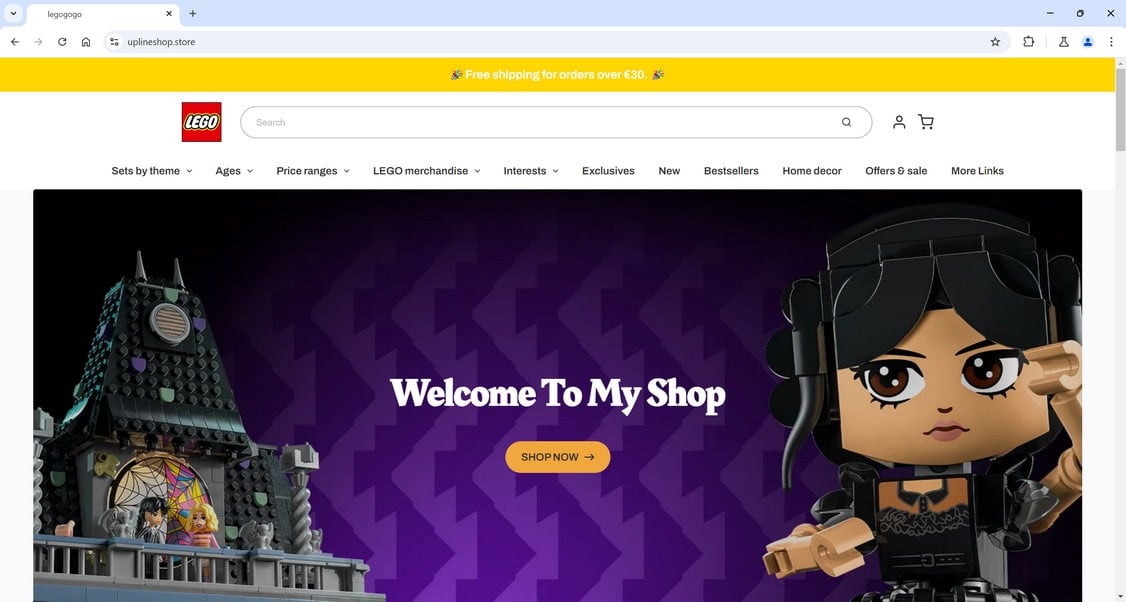Reload the page
The width and height of the screenshot is (1126, 602).
coord(62,42)
